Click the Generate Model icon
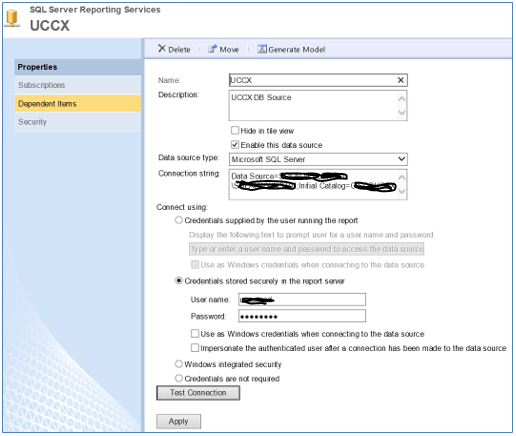Viewport: 516px width, 436px height. pos(262,49)
